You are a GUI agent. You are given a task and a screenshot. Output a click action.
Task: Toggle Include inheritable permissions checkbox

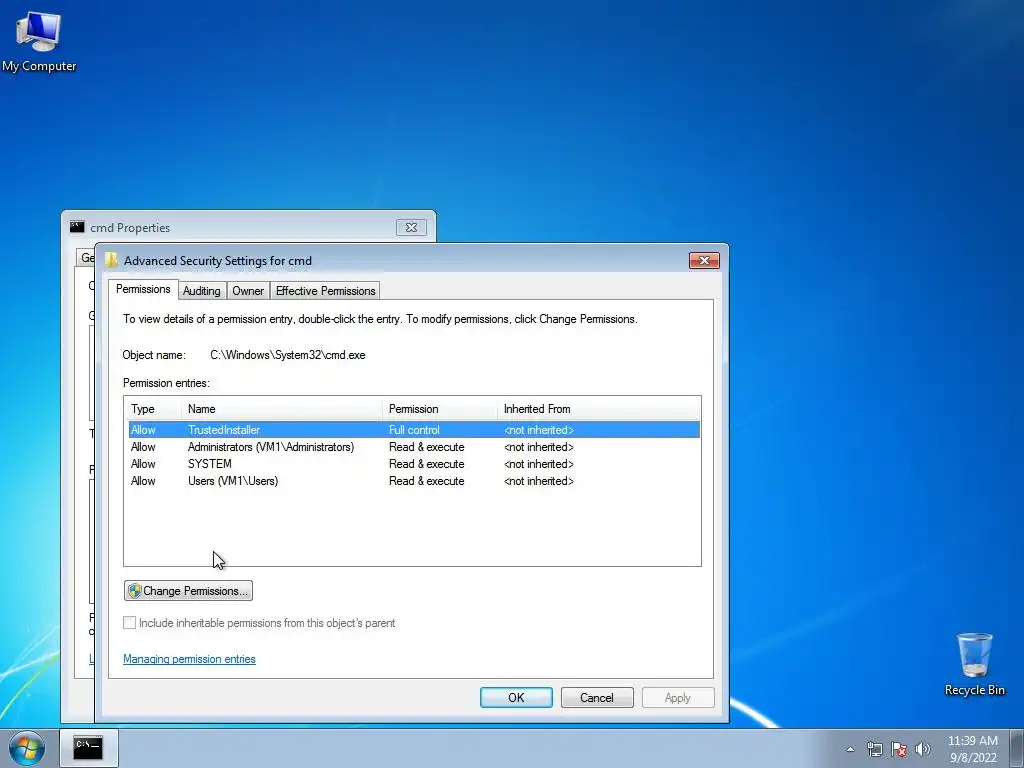click(129, 623)
